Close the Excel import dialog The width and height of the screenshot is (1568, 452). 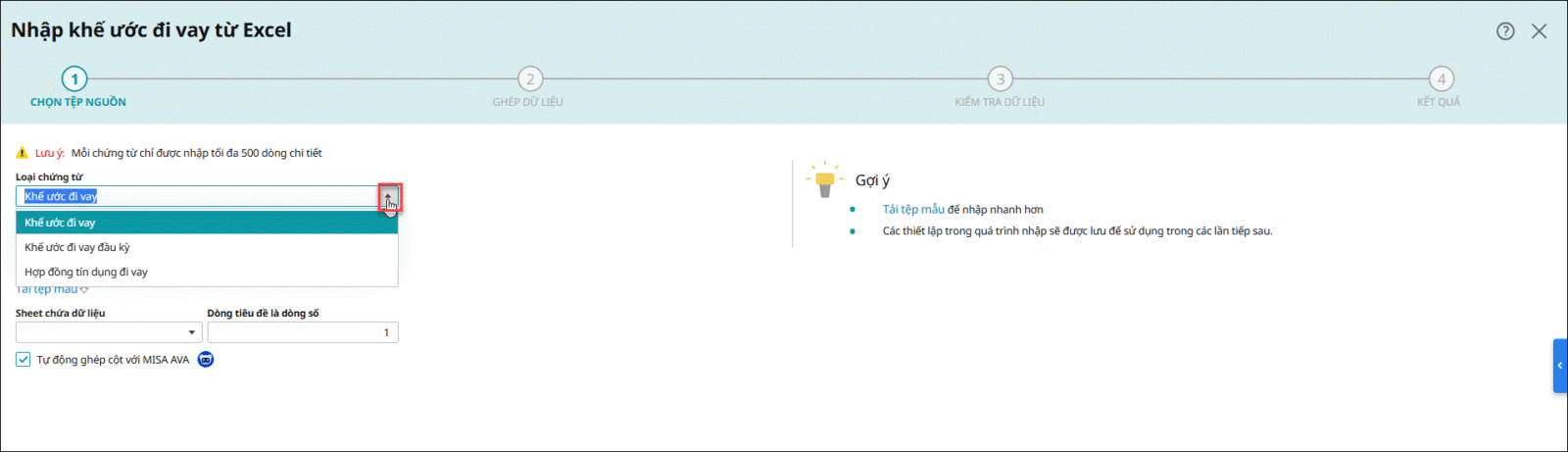coord(1540,31)
